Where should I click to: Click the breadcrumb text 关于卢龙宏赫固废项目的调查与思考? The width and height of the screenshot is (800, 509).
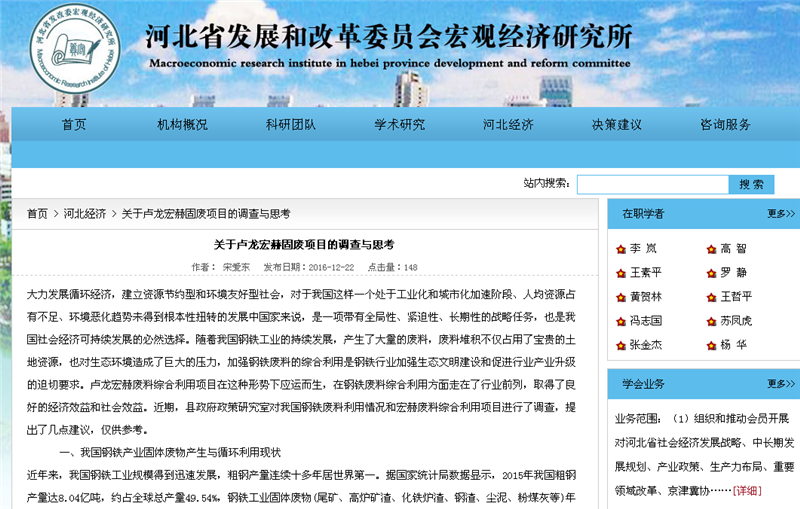[x=206, y=214]
